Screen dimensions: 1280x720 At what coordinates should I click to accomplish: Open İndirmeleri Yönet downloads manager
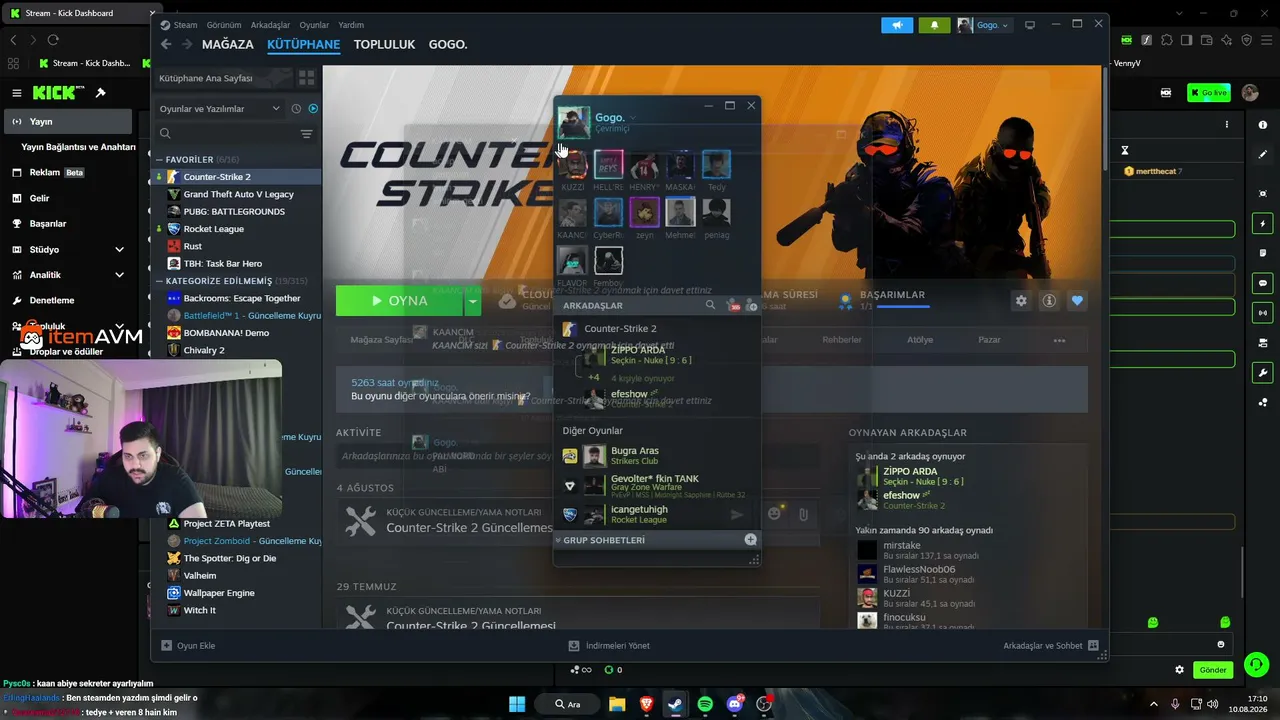coord(609,646)
